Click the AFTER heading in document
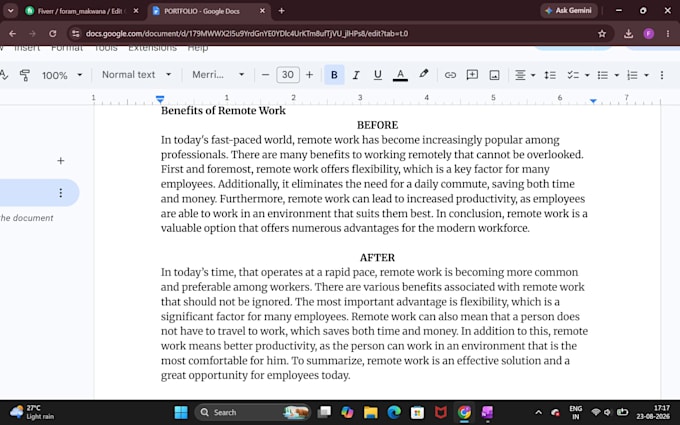Viewport: 680px width, 425px height. (x=377, y=258)
